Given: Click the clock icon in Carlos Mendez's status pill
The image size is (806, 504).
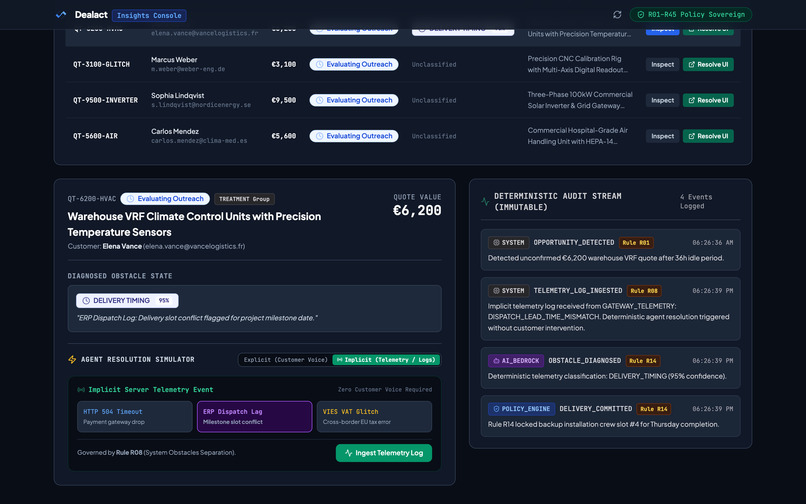Looking at the screenshot, I should (319, 136).
